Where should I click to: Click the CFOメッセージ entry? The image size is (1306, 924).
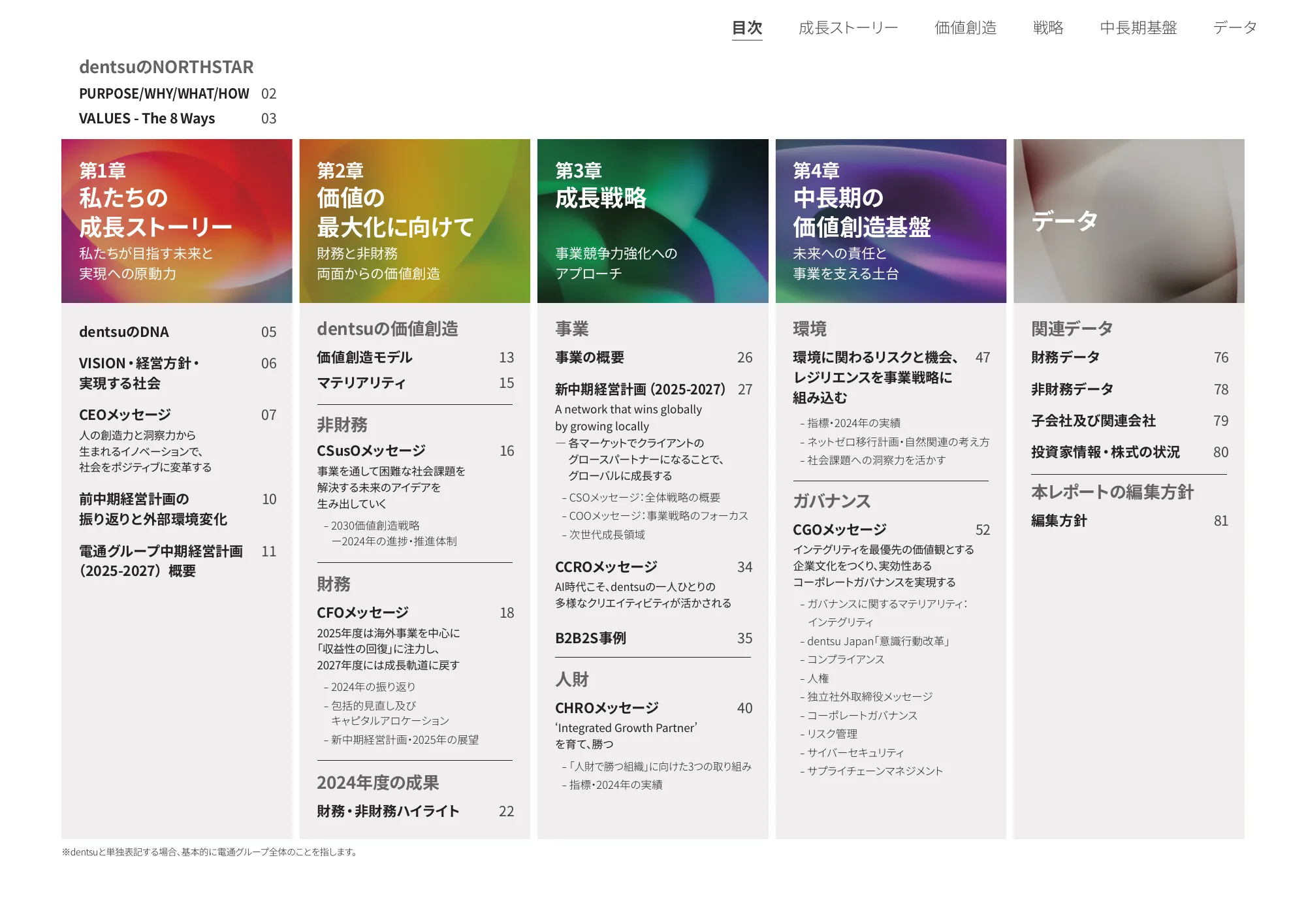pyautogui.click(x=362, y=613)
